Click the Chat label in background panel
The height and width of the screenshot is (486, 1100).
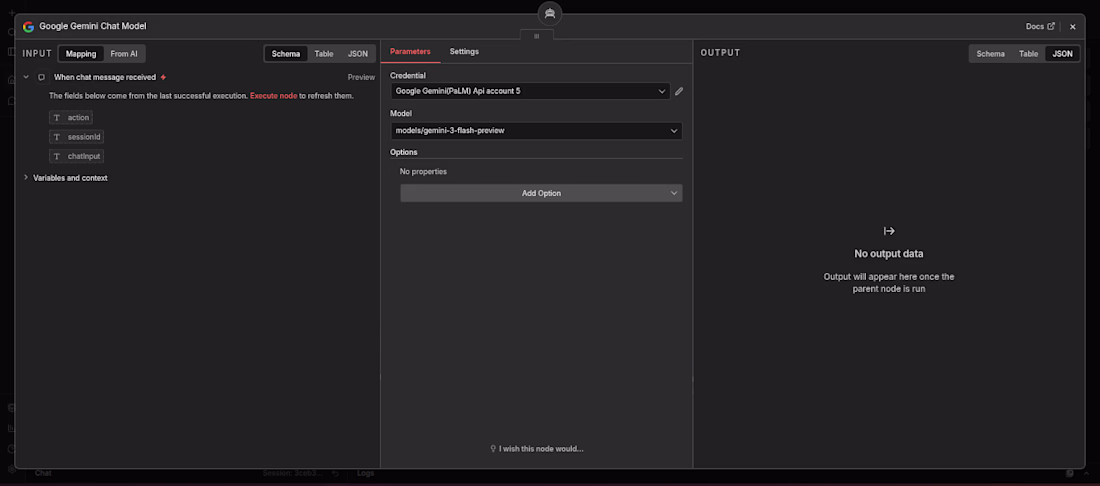coord(43,473)
